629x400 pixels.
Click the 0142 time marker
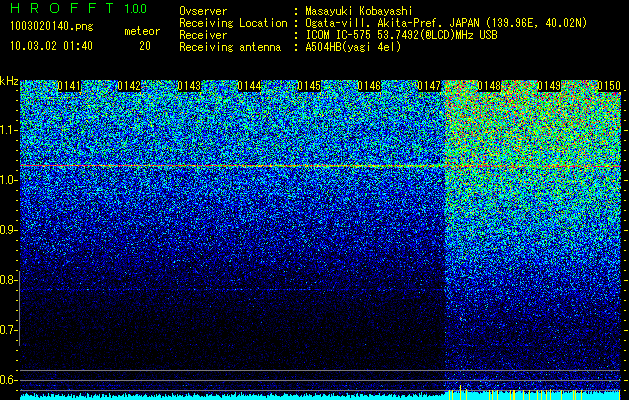(129, 86)
